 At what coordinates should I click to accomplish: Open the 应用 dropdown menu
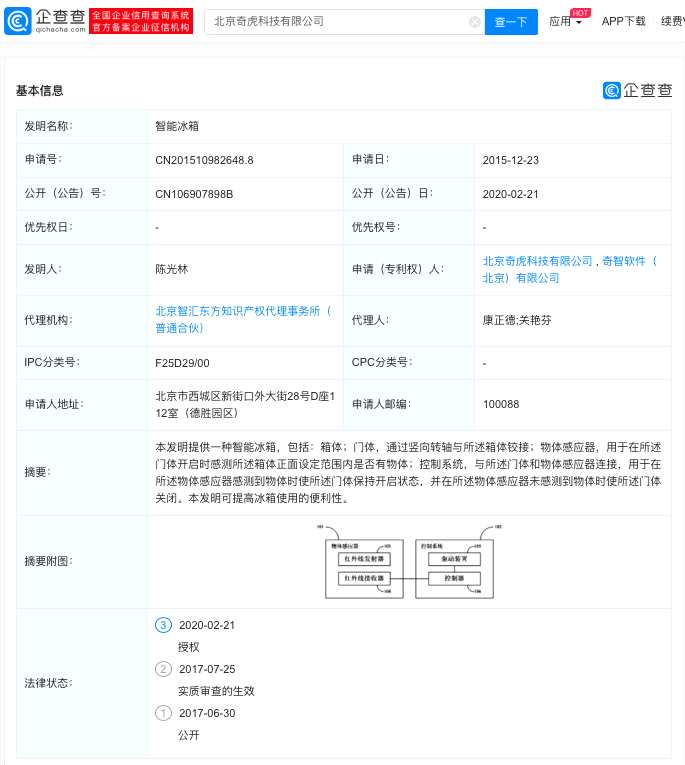[x=565, y=21]
